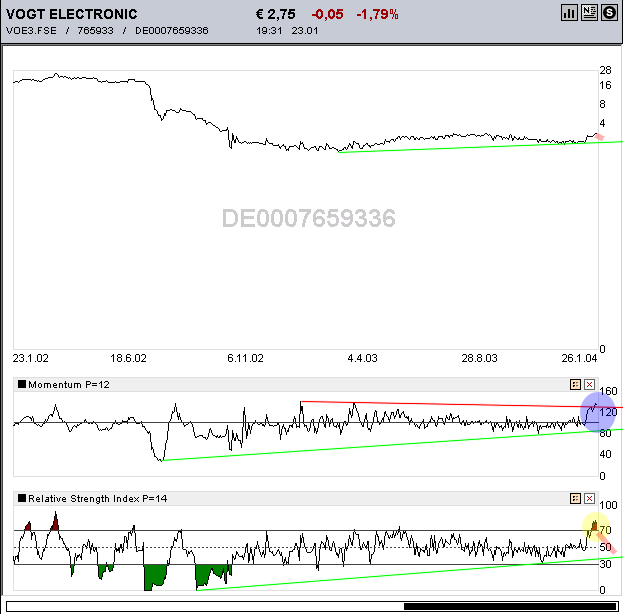Click the -0,05 change value

[327, 14]
